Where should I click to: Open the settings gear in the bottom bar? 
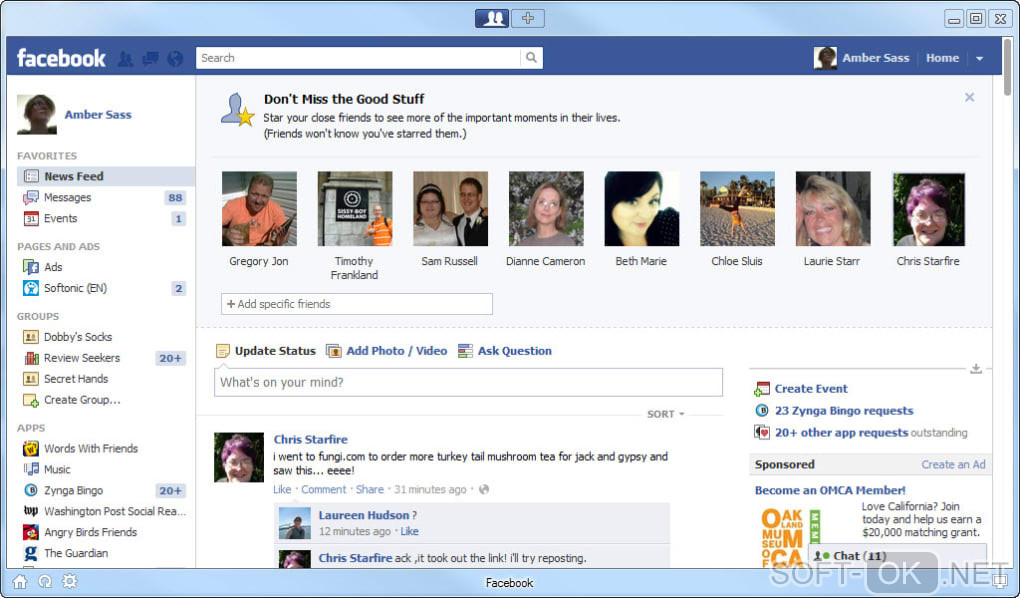point(70,581)
